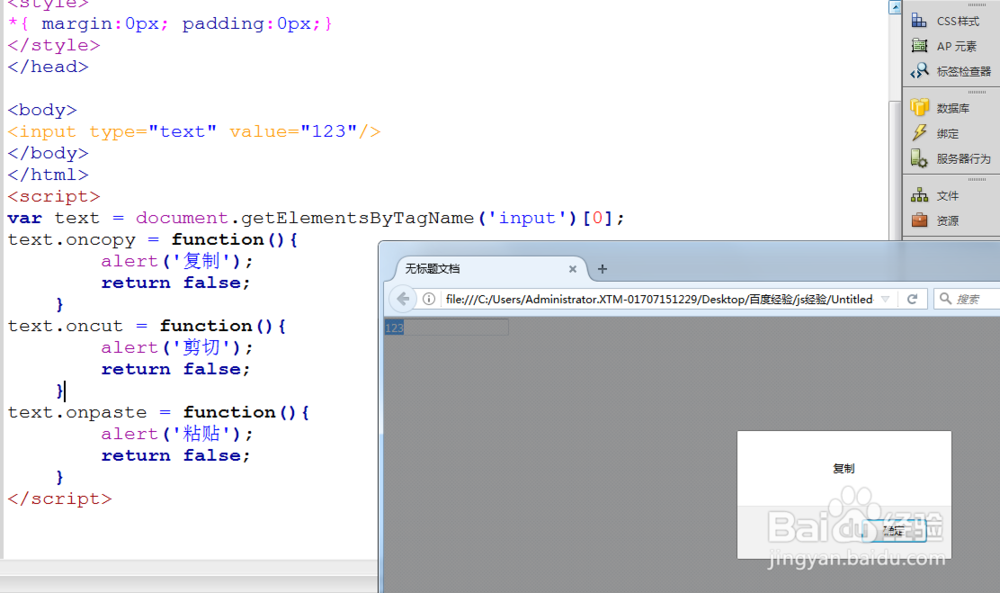The width and height of the screenshot is (1000, 593).
Task: Click the text.oncut code line
Action: point(147,326)
